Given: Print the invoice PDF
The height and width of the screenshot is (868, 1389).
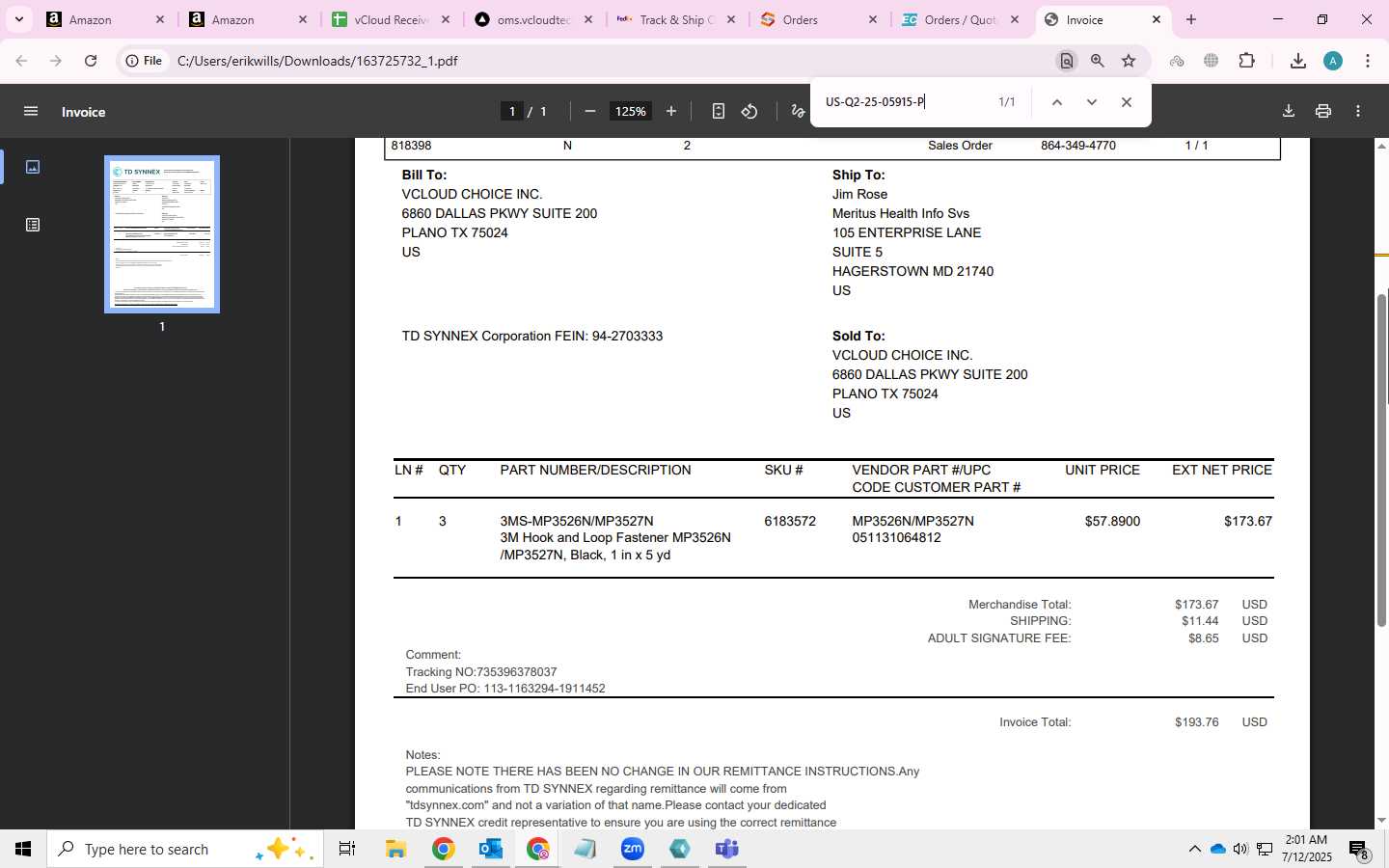Looking at the screenshot, I should (x=1323, y=112).
